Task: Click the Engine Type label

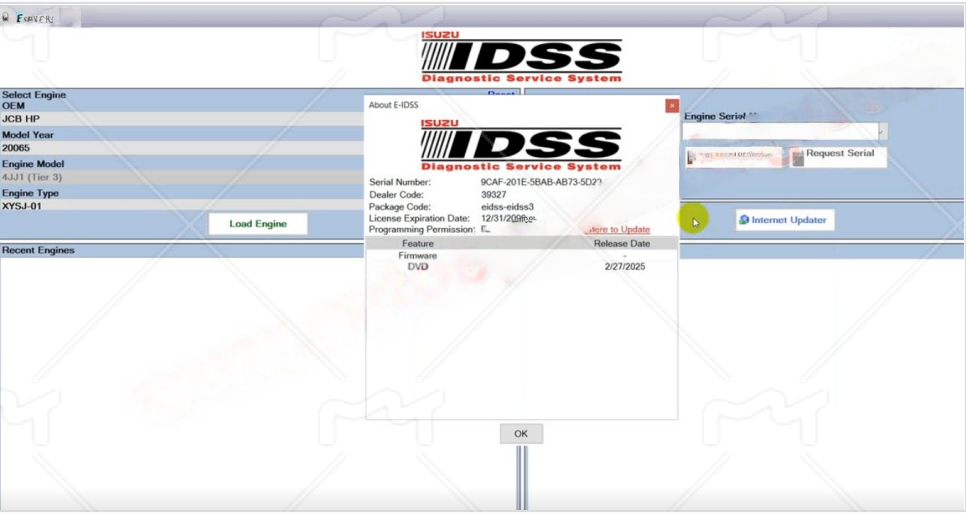Action: click(x=30, y=193)
